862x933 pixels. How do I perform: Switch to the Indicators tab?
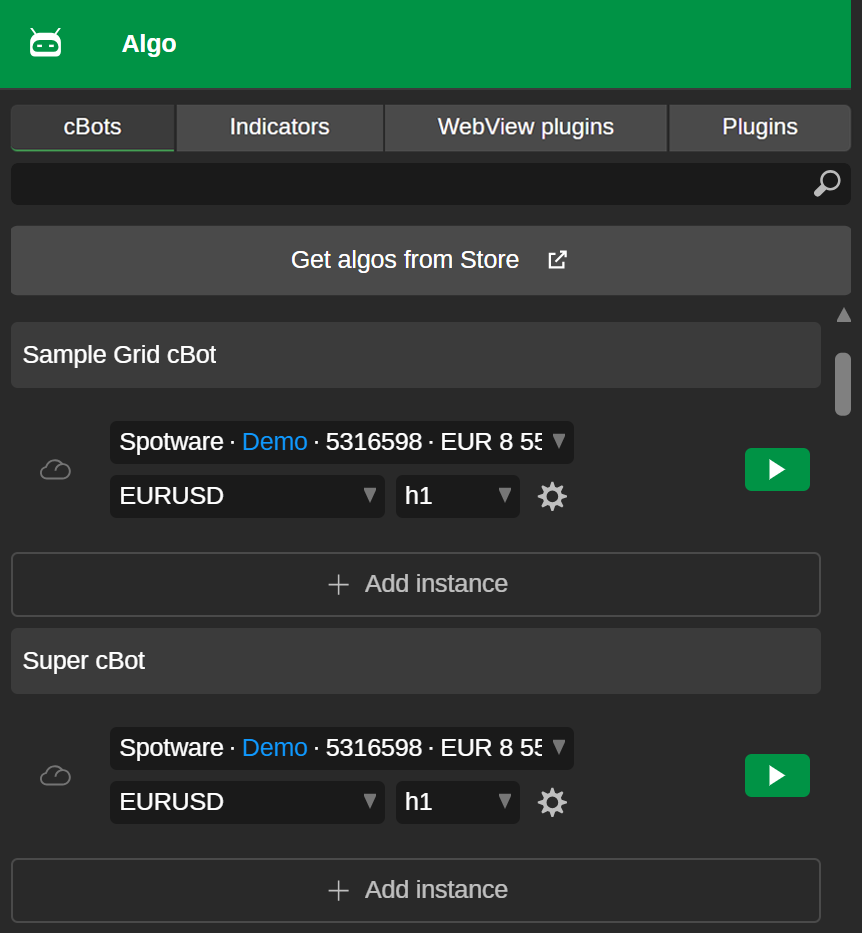279,128
